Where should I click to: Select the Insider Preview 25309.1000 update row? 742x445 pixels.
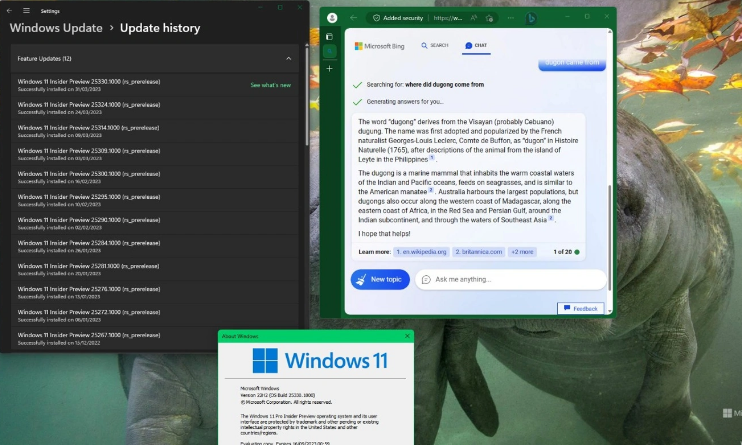click(x=154, y=154)
